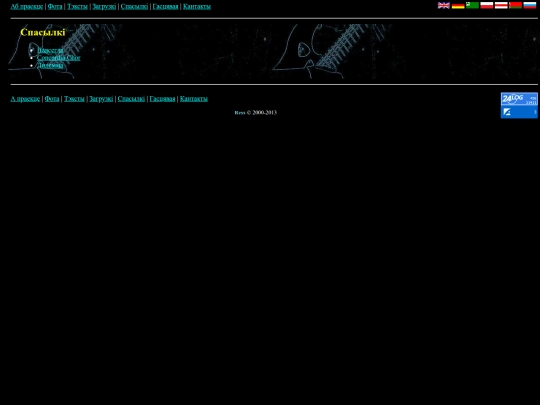540x405 pixels.
Task: Go to Фота in the top menu
Action: (55, 6)
